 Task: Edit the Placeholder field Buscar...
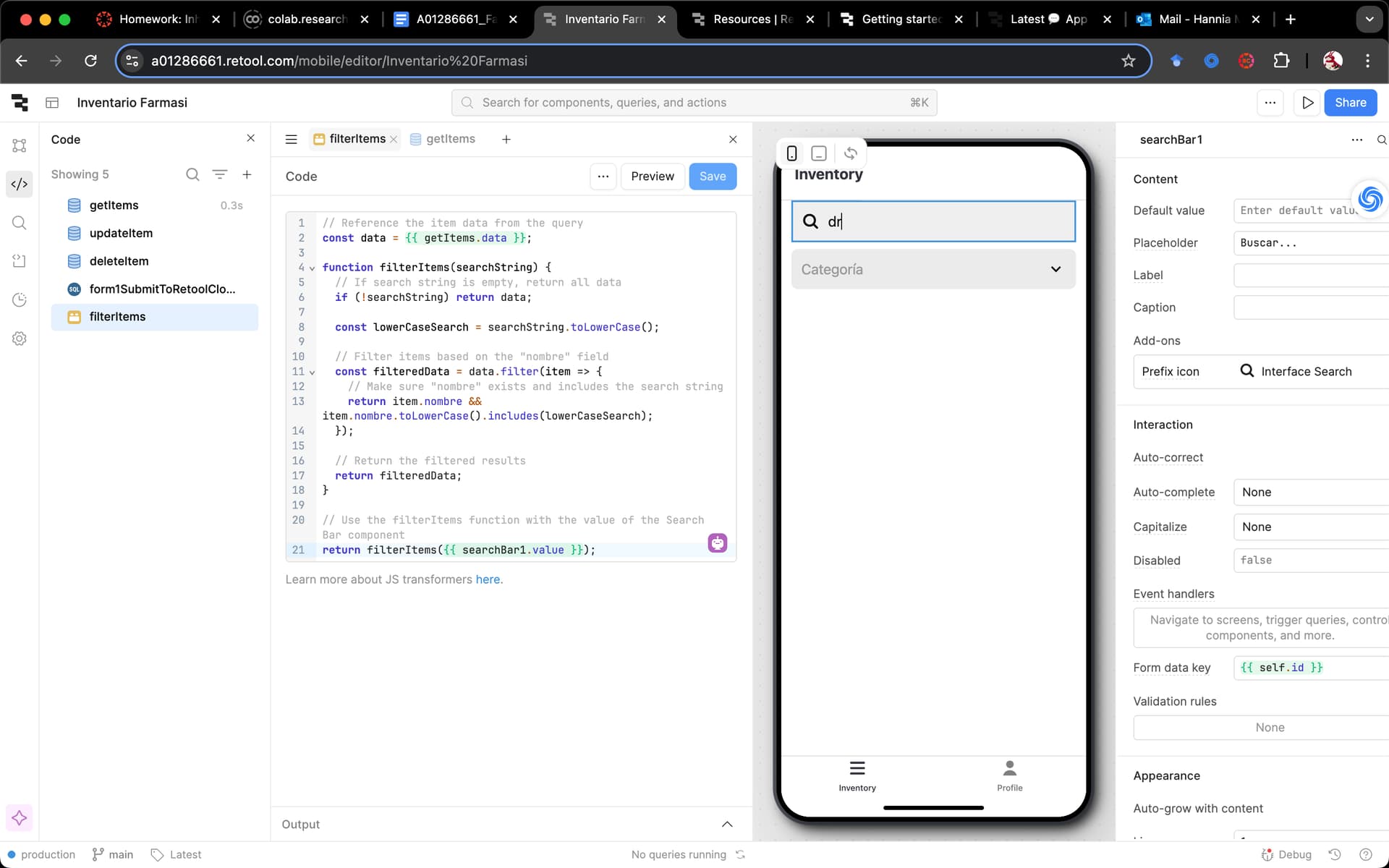[x=1311, y=243]
